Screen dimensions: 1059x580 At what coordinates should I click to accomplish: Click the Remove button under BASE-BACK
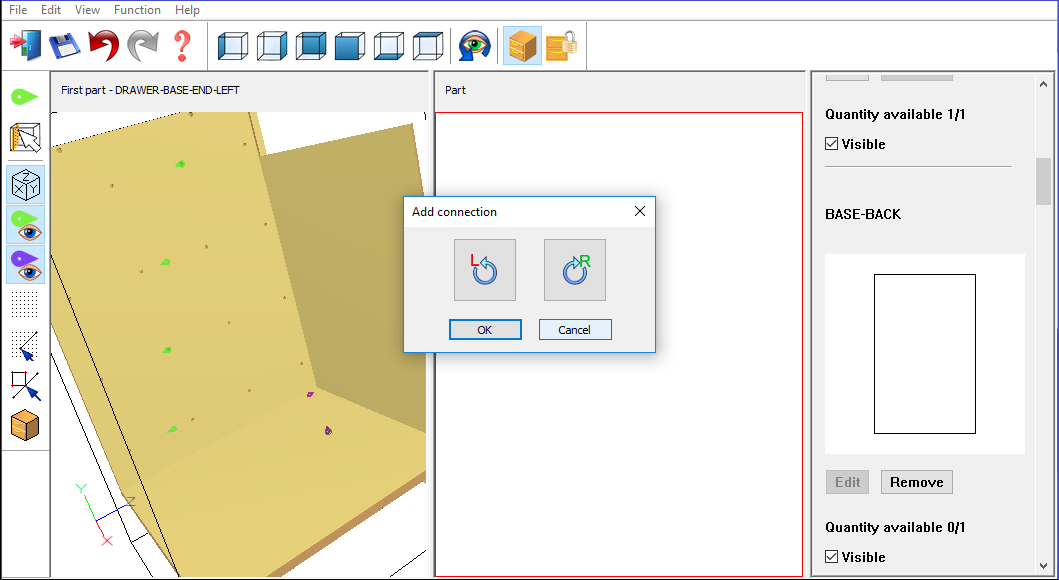[916, 482]
